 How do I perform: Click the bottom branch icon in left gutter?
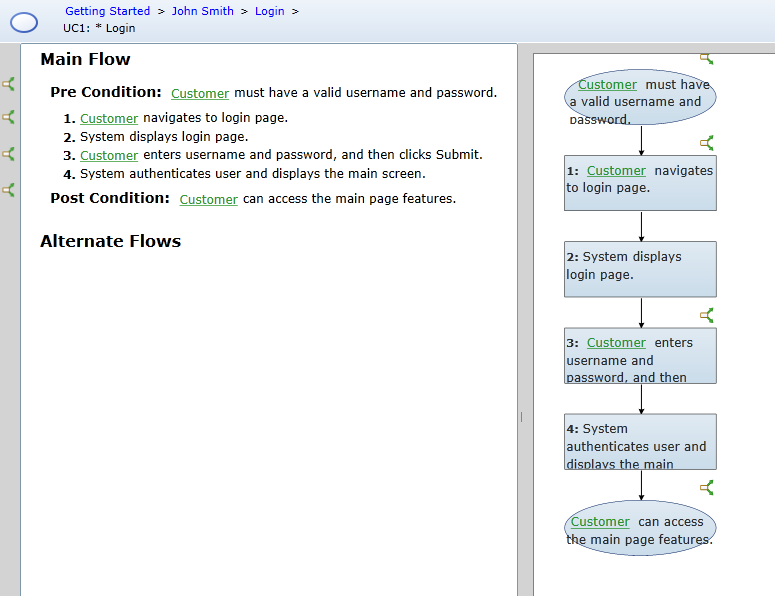coord(9,189)
